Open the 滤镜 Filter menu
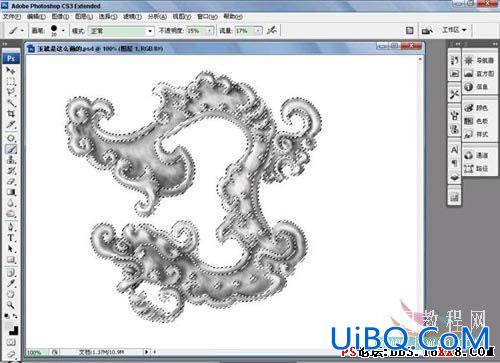This screenshot has width=500, height=363. pyautogui.click(x=132, y=16)
